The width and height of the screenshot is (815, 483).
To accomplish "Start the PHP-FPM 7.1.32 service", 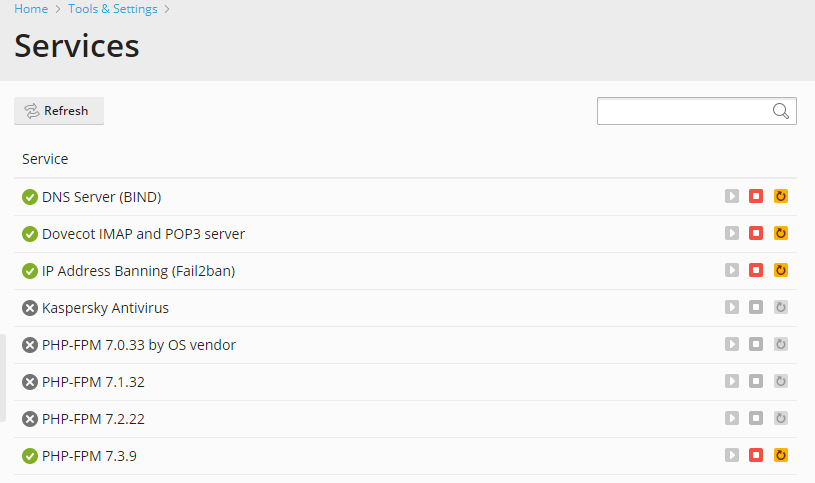I will pos(732,381).
